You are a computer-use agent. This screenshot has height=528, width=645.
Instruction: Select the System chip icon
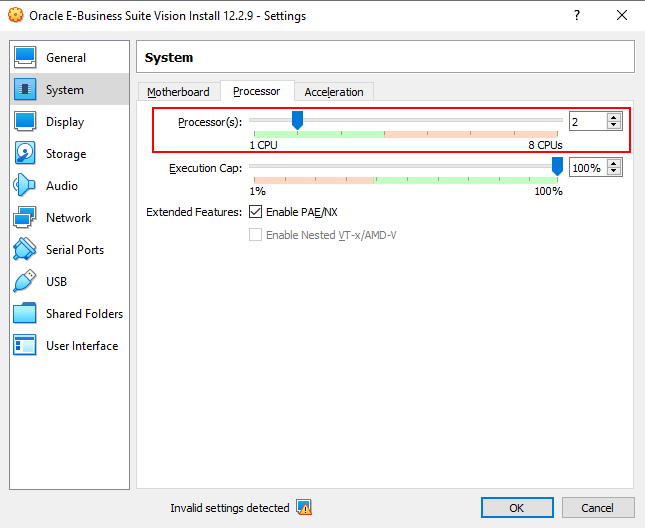coord(25,90)
